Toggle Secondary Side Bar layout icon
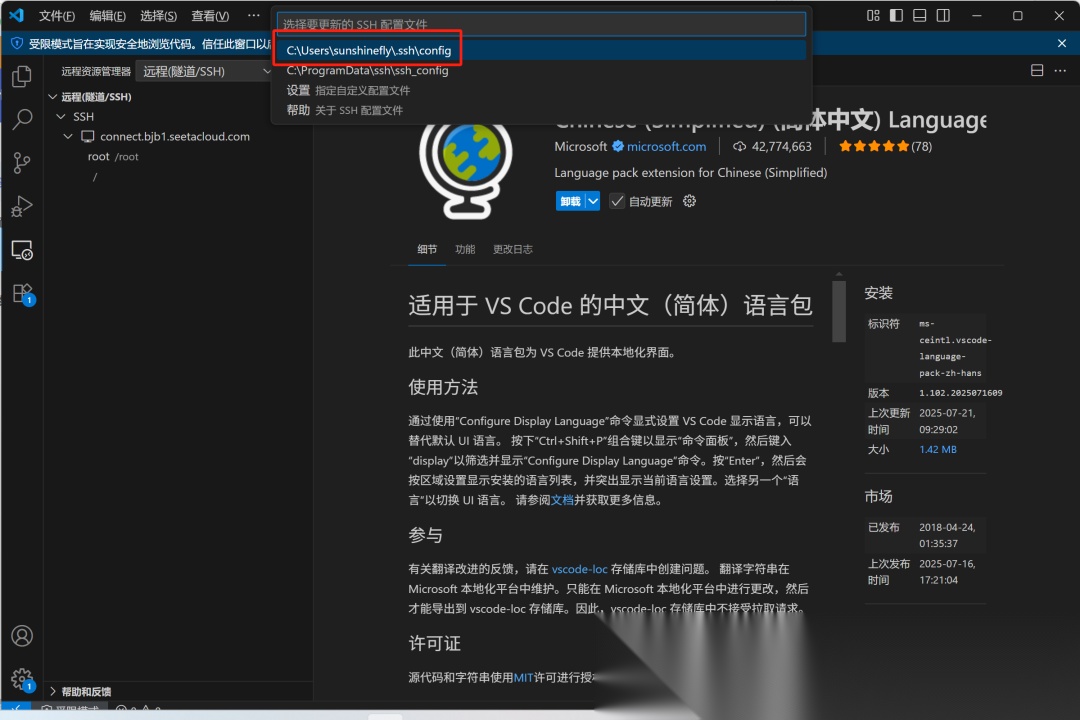Viewport: 1080px width, 720px height. click(x=943, y=15)
